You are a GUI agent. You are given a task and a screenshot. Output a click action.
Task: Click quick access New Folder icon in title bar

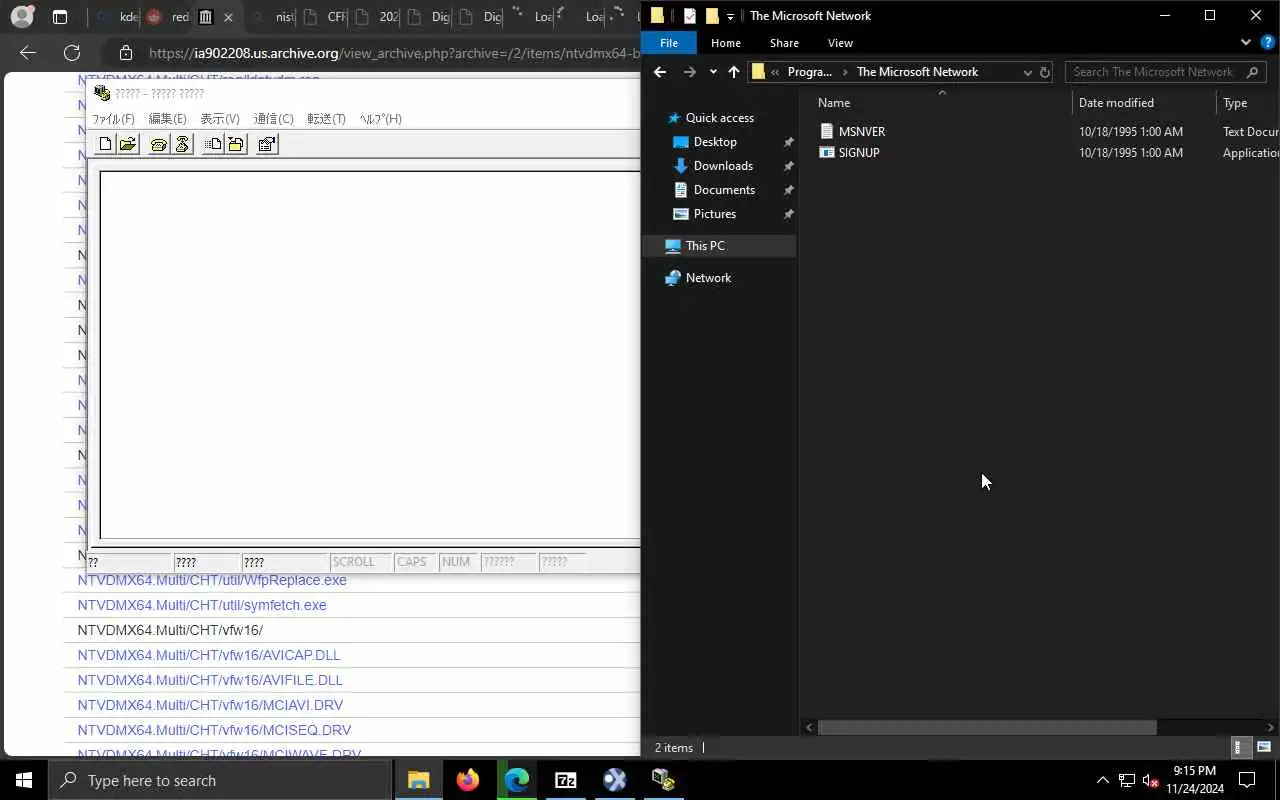[x=712, y=16]
